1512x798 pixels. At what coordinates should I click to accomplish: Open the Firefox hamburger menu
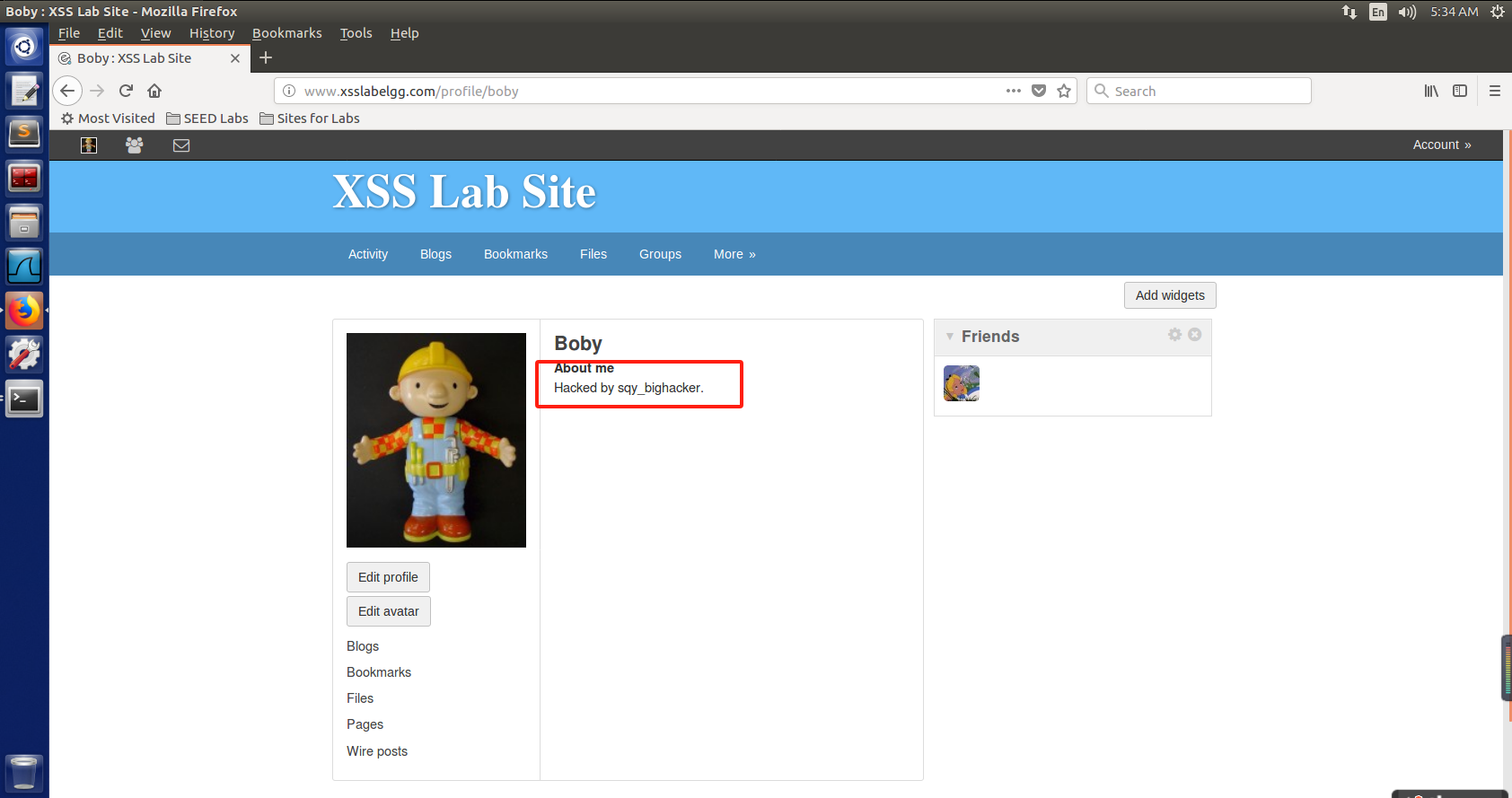[x=1495, y=91]
